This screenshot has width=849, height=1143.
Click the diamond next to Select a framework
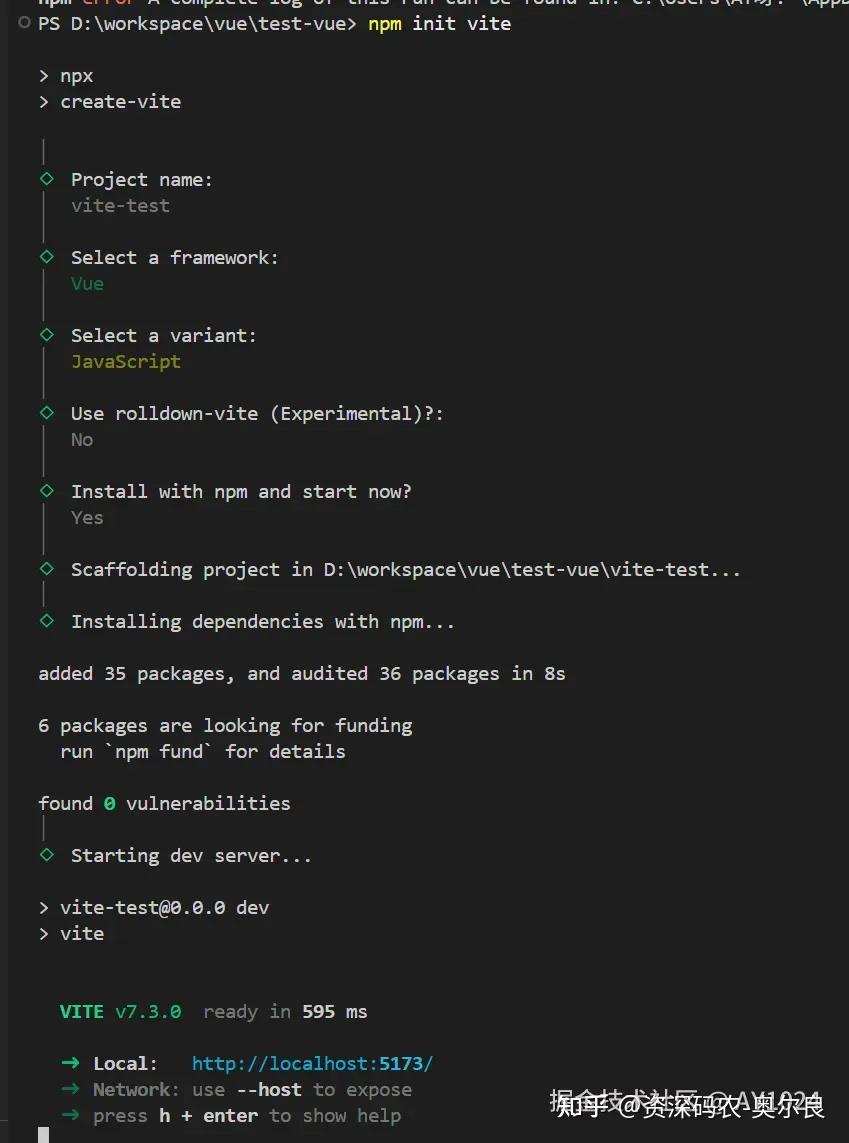point(46,257)
